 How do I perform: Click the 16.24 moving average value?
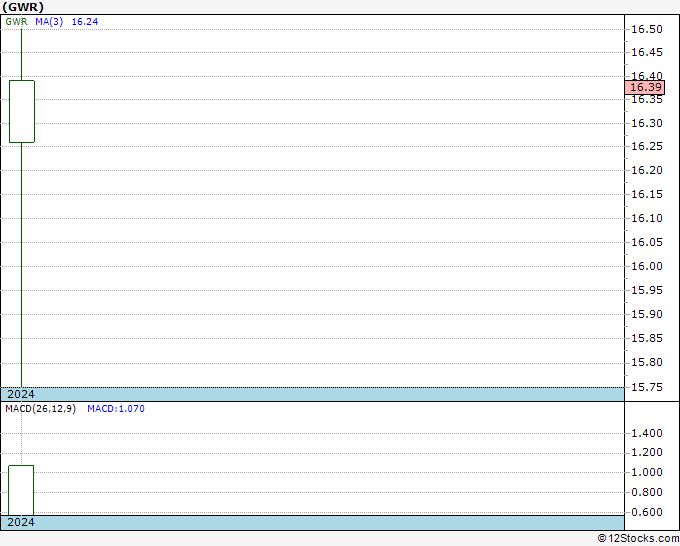pyautogui.click(x=85, y=22)
